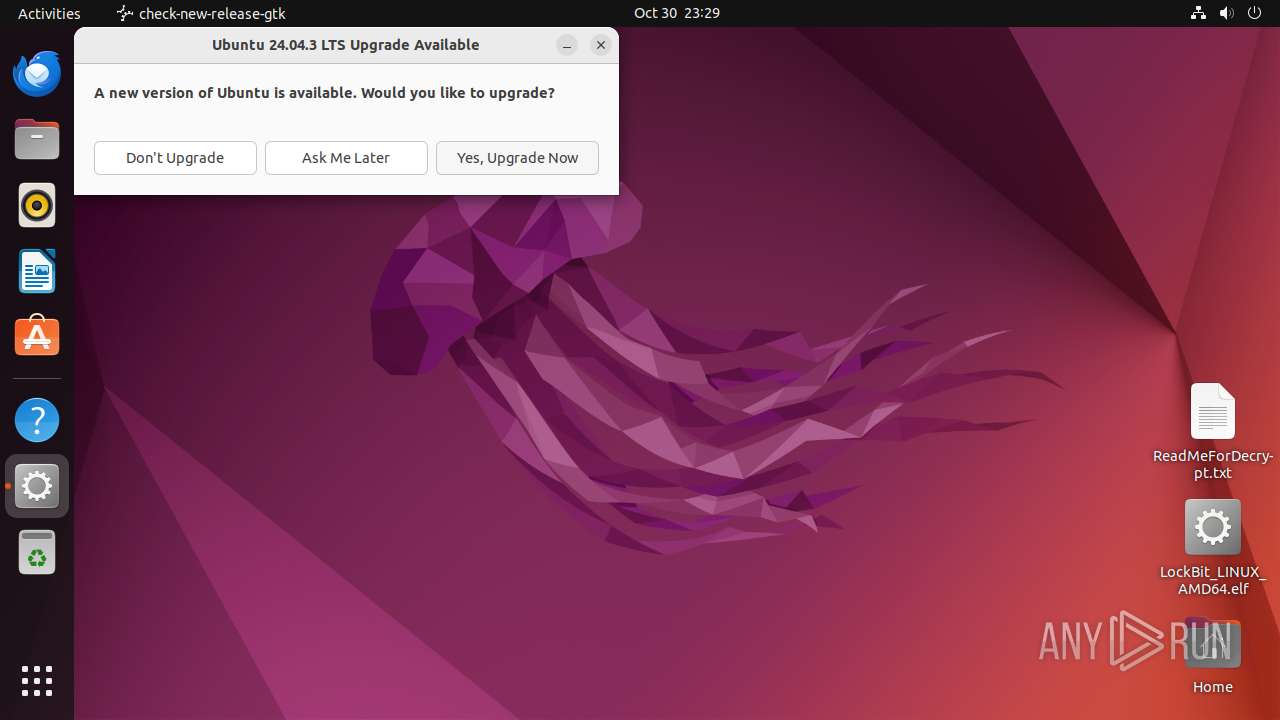Open the Help question mark icon
The image size is (1280, 720).
point(37,420)
